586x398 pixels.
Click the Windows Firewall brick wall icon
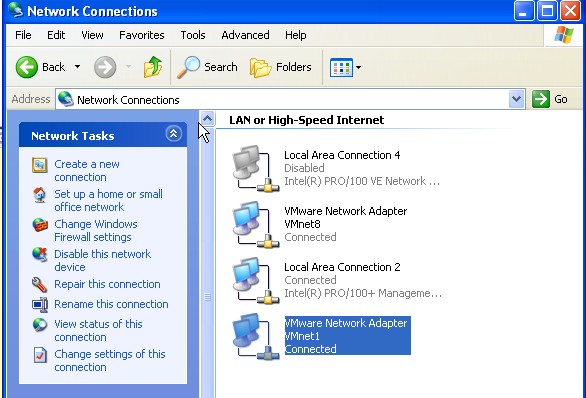[40, 225]
